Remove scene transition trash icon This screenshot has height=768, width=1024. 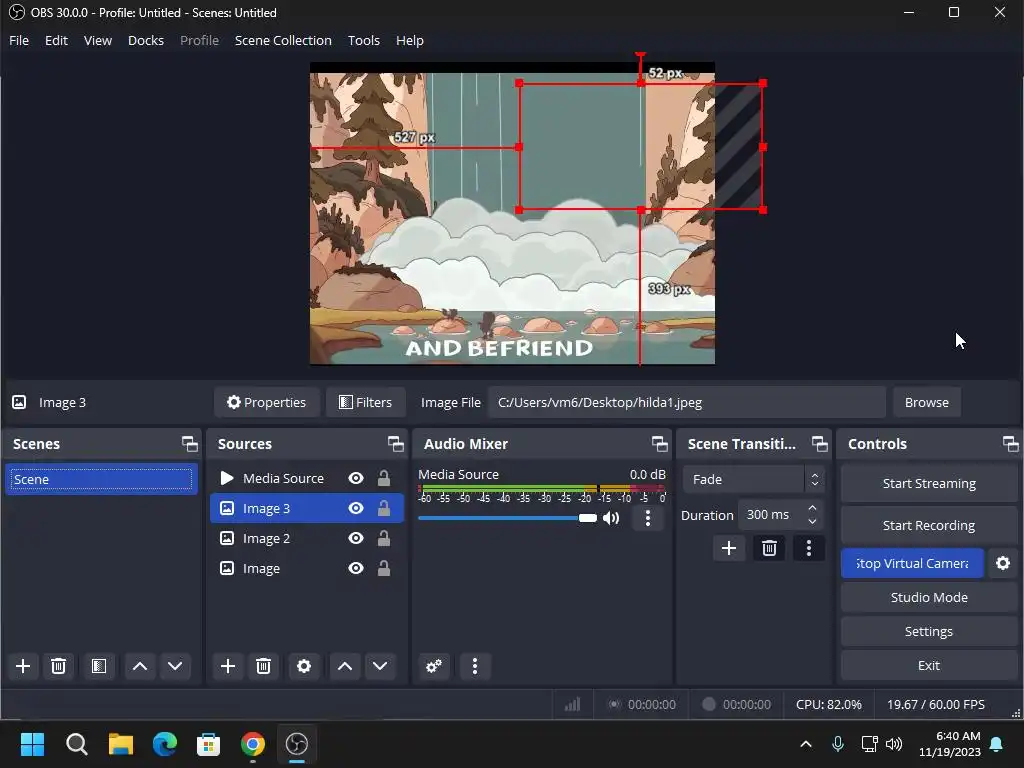pos(769,548)
